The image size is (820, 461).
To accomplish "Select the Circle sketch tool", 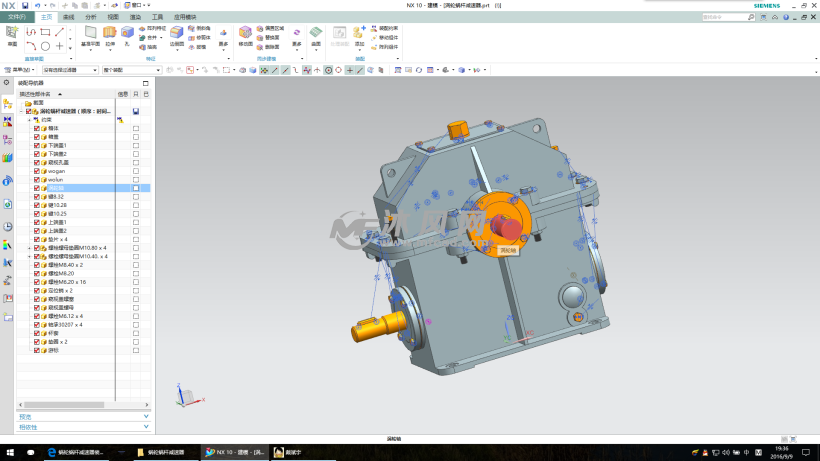I will click(x=45, y=46).
